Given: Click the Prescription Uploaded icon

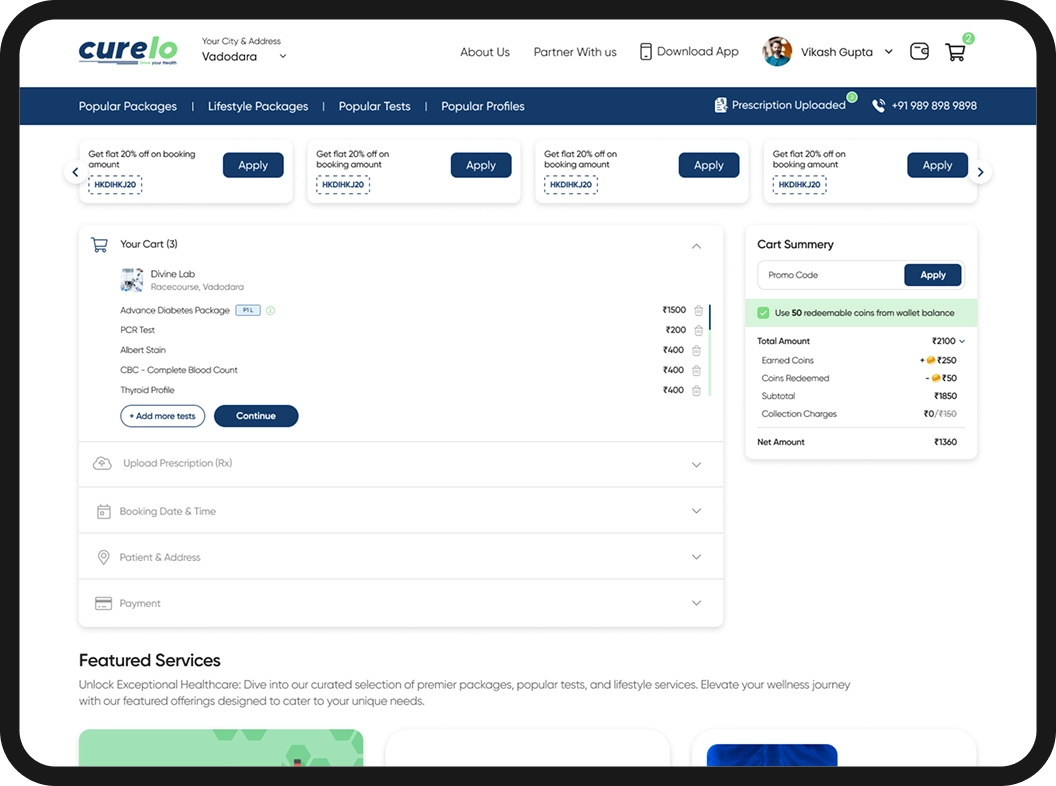Looking at the screenshot, I should [720, 105].
